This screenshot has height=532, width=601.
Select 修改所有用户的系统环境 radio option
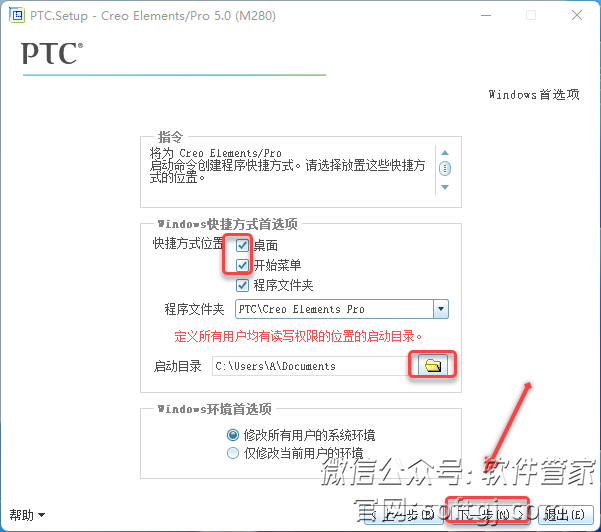(233, 435)
